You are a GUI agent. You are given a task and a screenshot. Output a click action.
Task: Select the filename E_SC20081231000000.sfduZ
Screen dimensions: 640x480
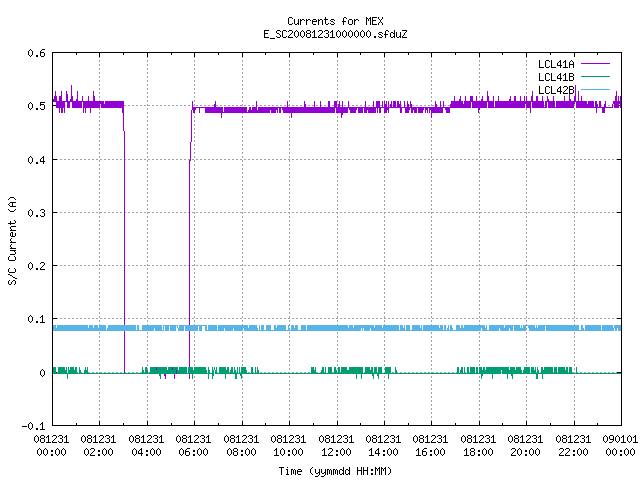(335, 34)
